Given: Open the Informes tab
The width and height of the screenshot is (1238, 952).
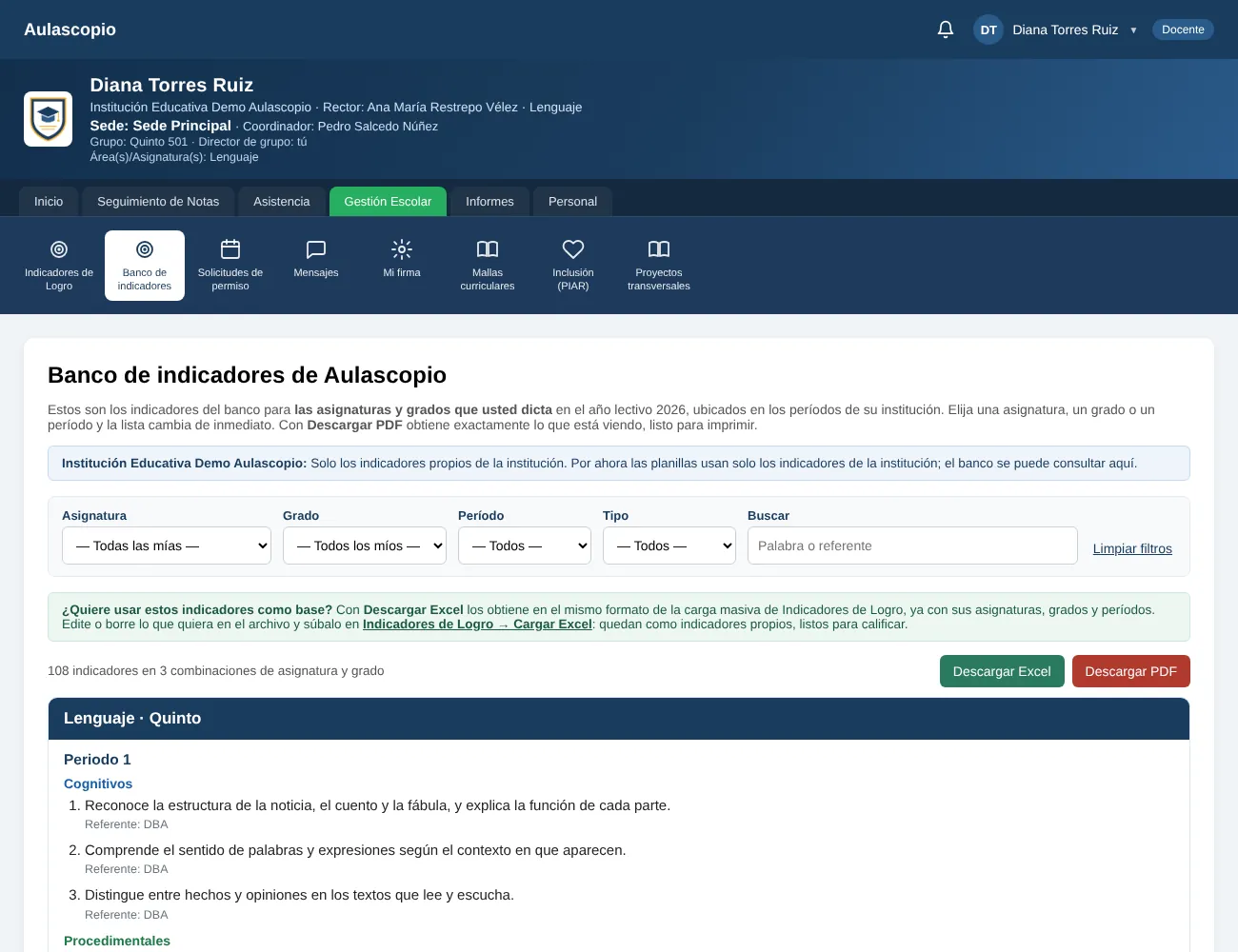Looking at the screenshot, I should point(489,201).
